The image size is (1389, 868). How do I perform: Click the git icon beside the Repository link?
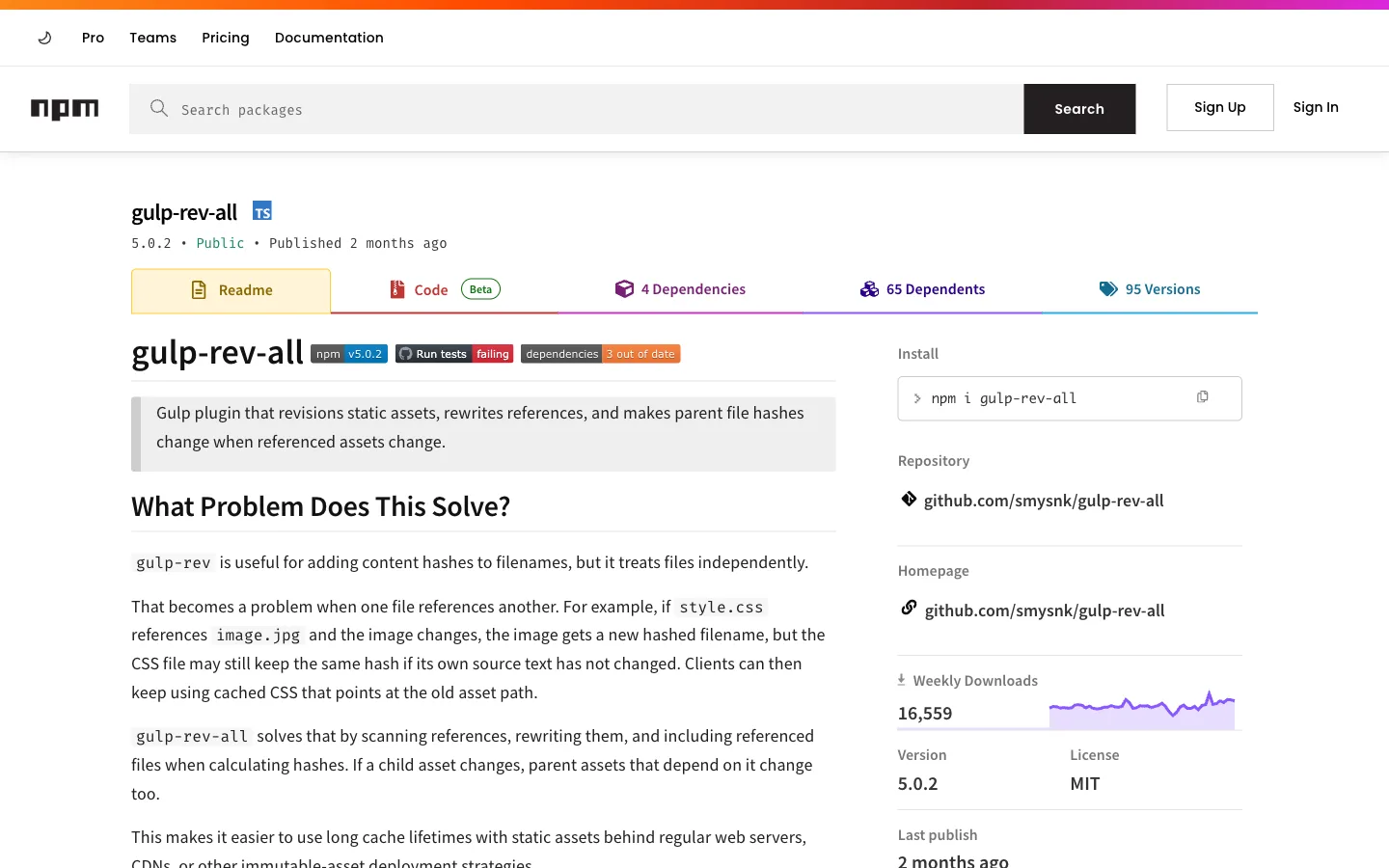909,499
